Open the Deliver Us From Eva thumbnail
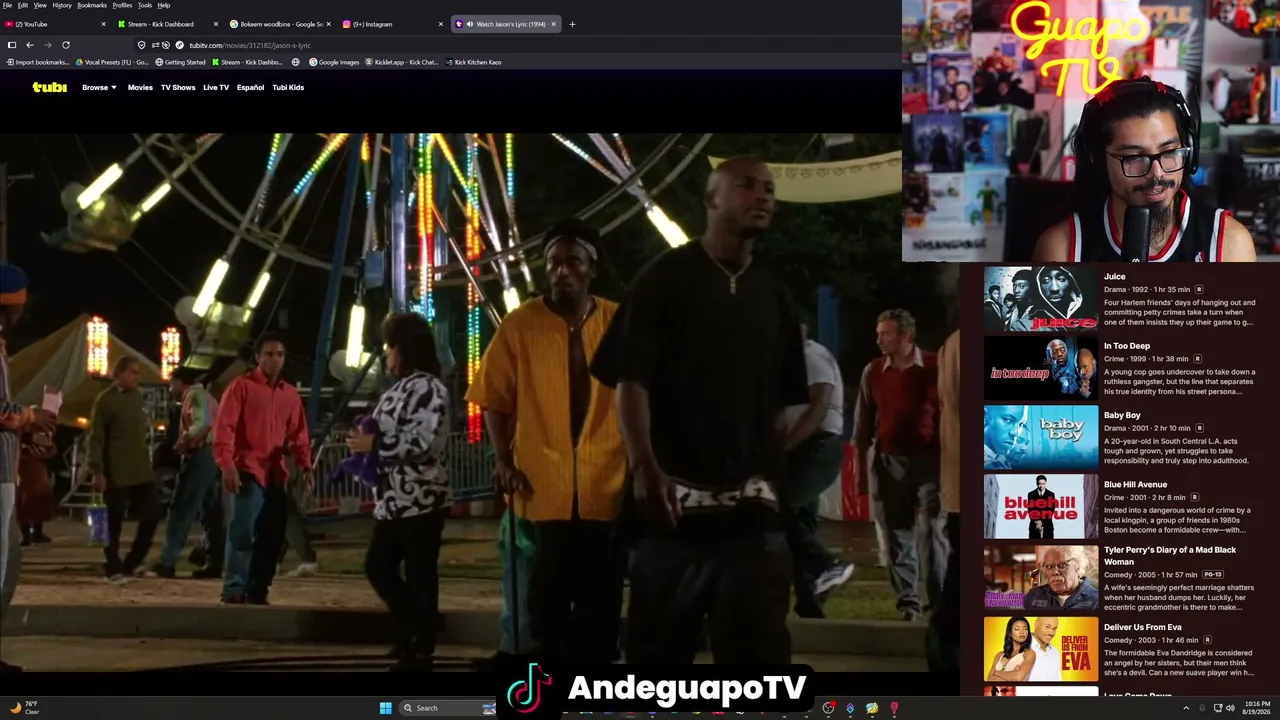Screen dimensions: 1280x720 1041,649
